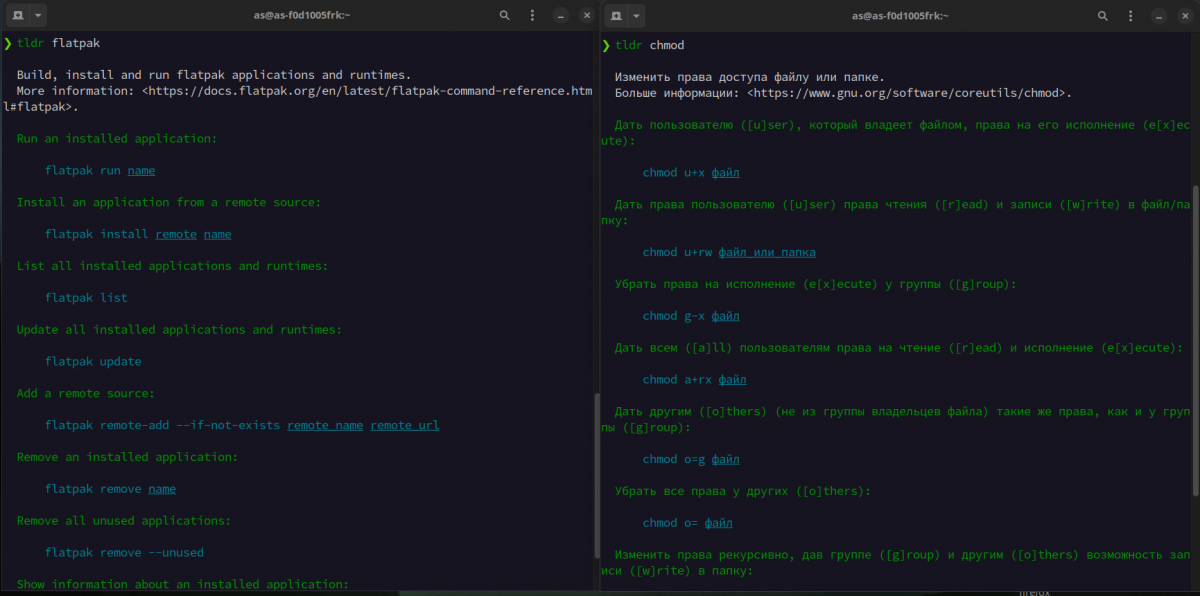1200x596 pixels.
Task: Click 'remote' placeholder in flatpak install line
Action: [176, 234]
